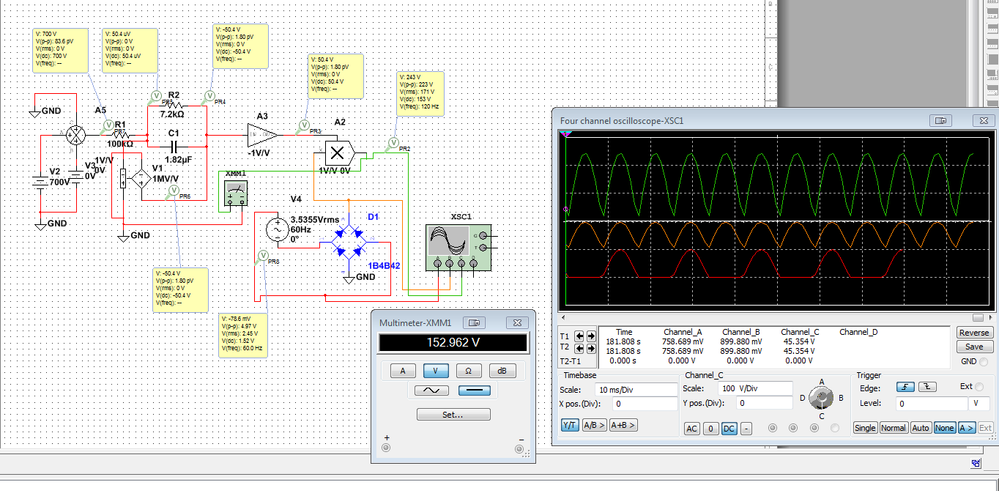
Task: Save the oscilloscope data
Action: click(974, 346)
